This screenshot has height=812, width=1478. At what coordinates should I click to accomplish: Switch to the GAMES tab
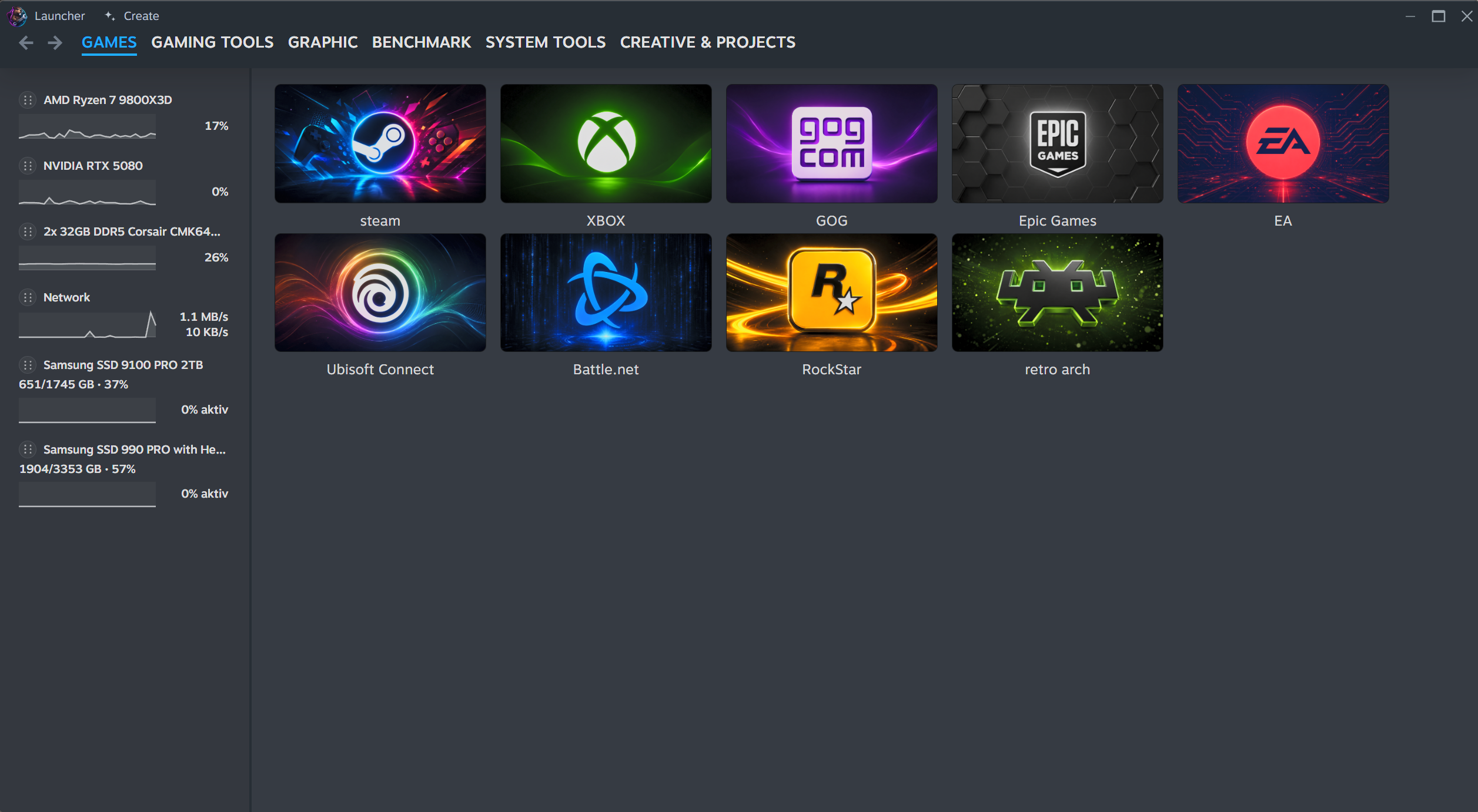[109, 42]
